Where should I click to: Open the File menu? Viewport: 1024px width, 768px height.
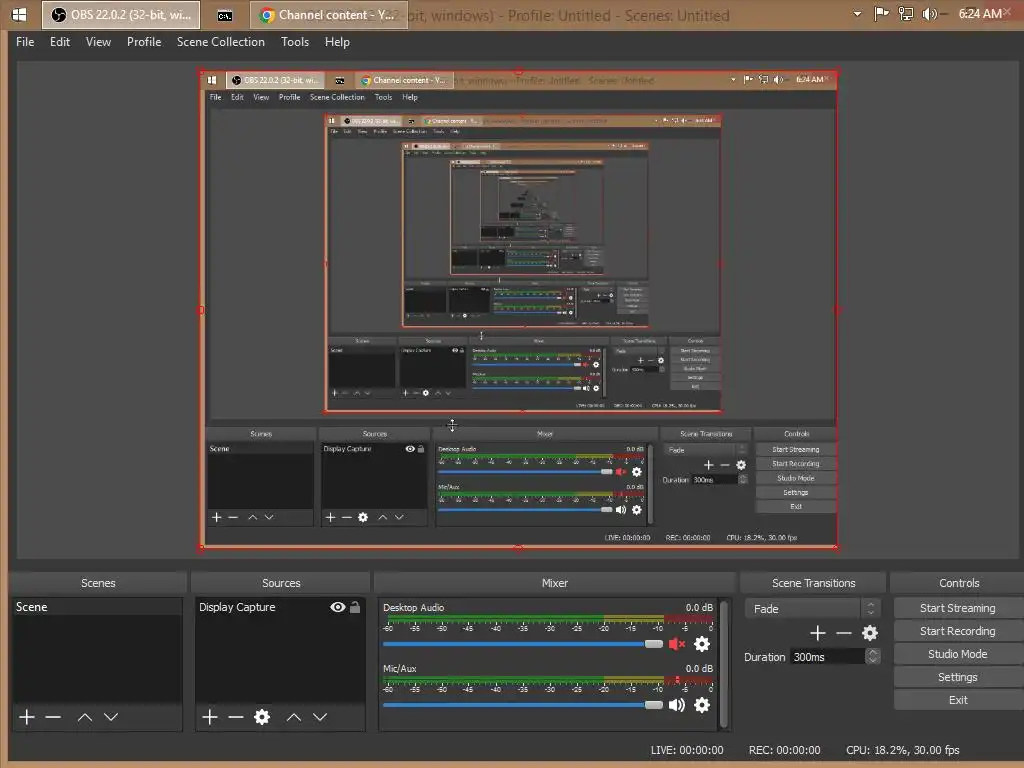(x=25, y=42)
